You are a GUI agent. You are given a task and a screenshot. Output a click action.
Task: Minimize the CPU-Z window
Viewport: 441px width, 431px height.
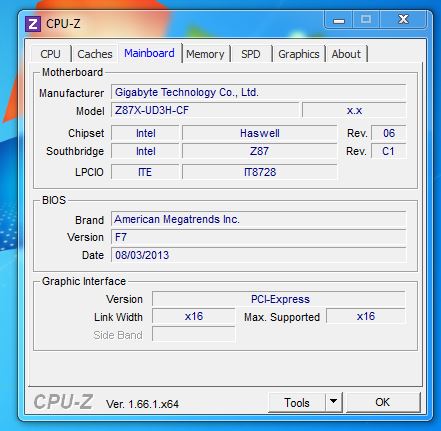click(x=339, y=20)
